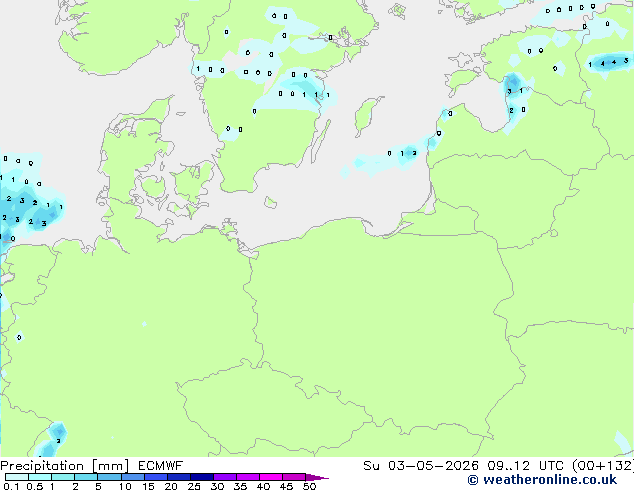This screenshot has width=634, height=490.
Task: Click the 'Precipitation [mm]' label
Action: [64, 466]
